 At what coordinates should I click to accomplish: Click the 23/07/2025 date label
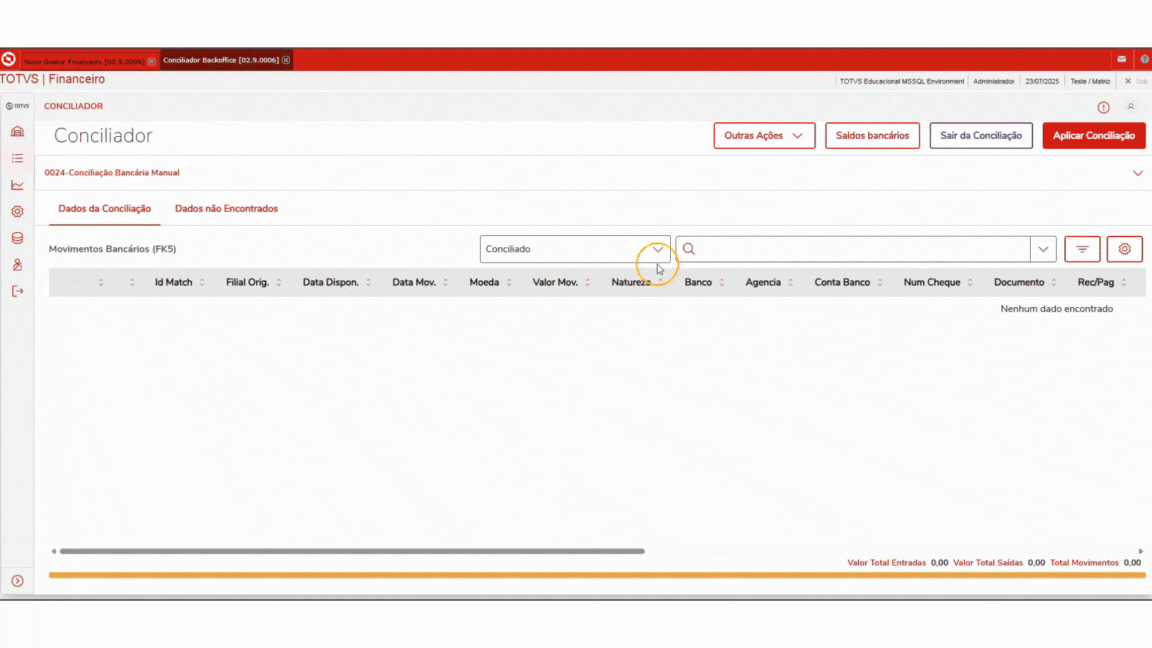[x=1042, y=82]
